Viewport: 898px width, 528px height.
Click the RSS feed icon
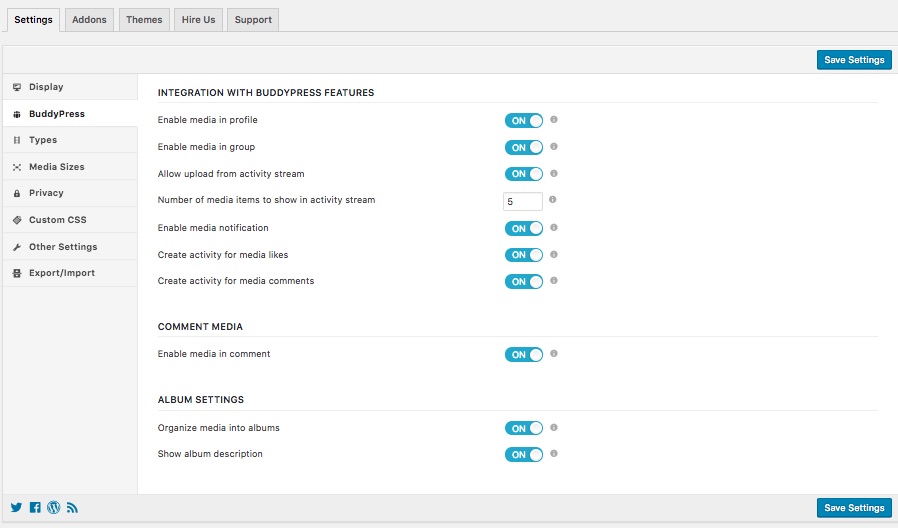point(72,508)
